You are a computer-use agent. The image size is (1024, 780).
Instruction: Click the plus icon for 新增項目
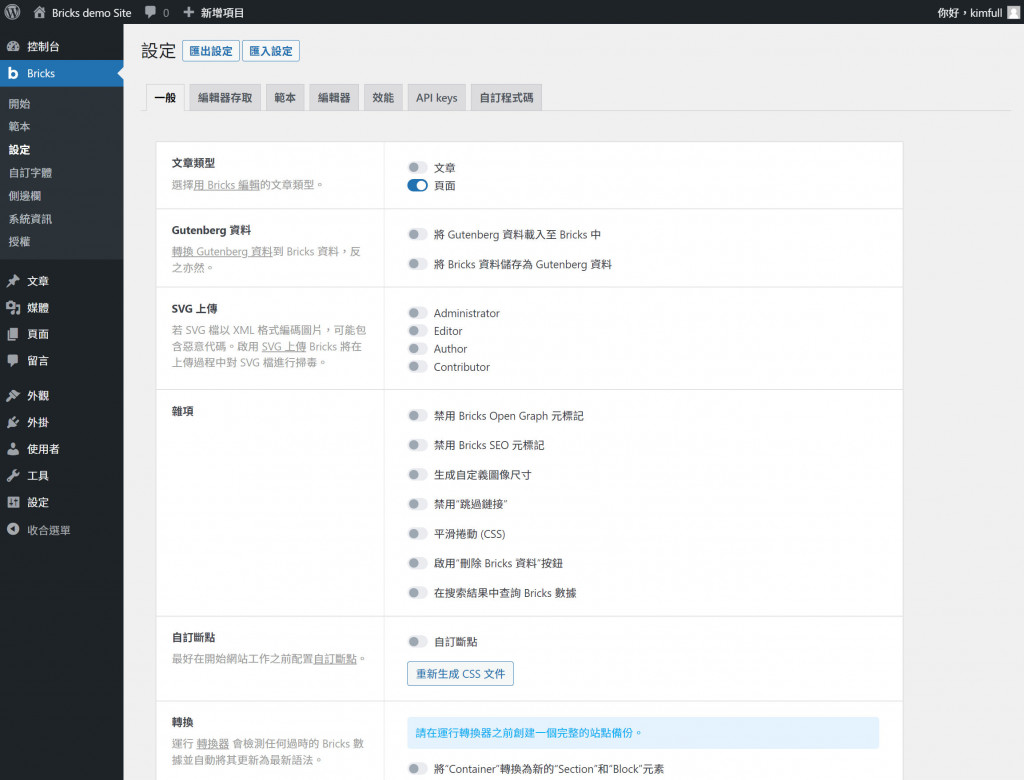pyautogui.click(x=189, y=12)
